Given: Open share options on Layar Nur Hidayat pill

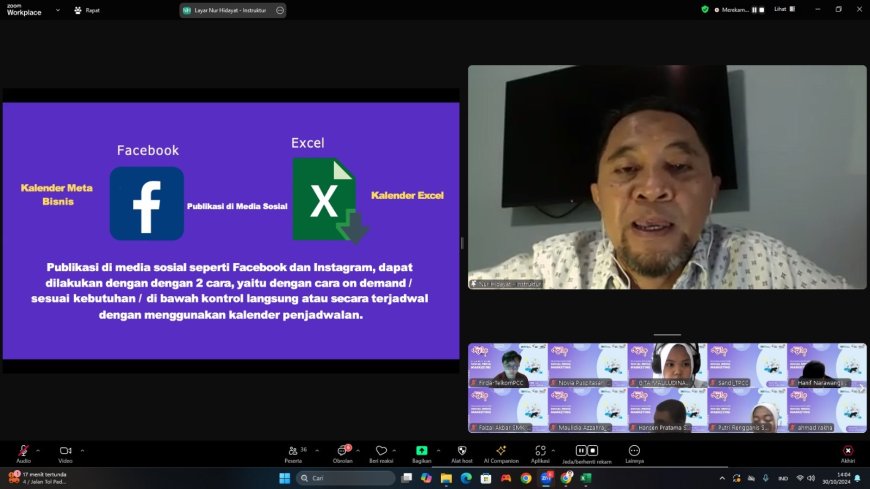Looking at the screenshot, I should [x=280, y=10].
